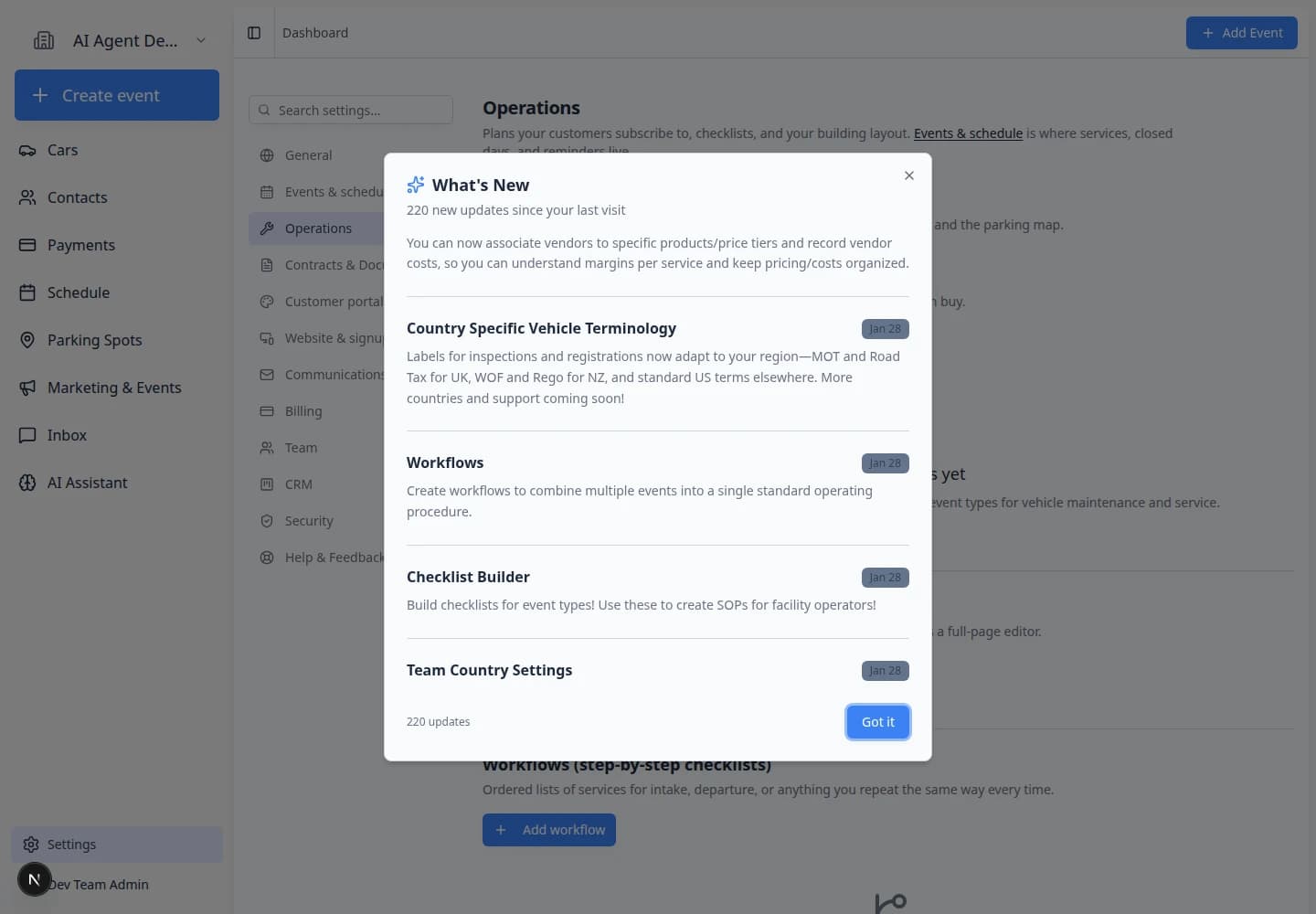Viewport: 1316px width, 914px height.
Task: Go to Contacts page
Action: tap(117, 197)
